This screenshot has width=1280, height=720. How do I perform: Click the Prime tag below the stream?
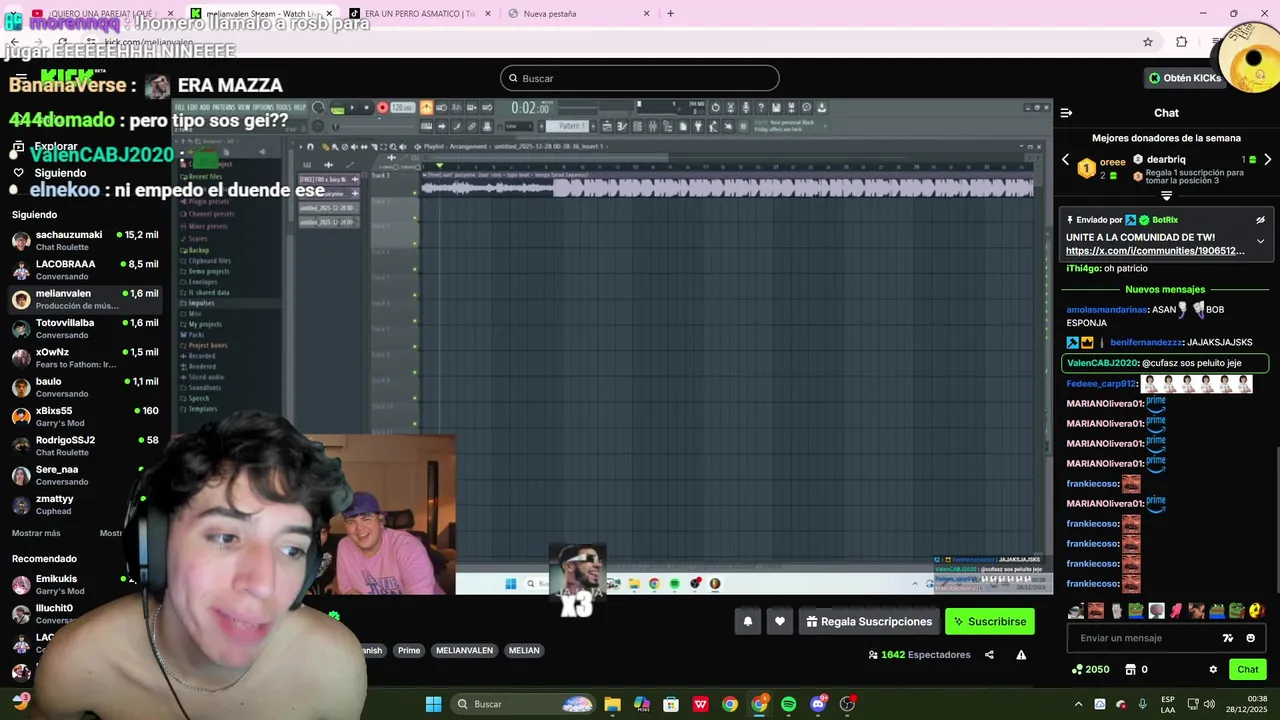[x=409, y=650]
